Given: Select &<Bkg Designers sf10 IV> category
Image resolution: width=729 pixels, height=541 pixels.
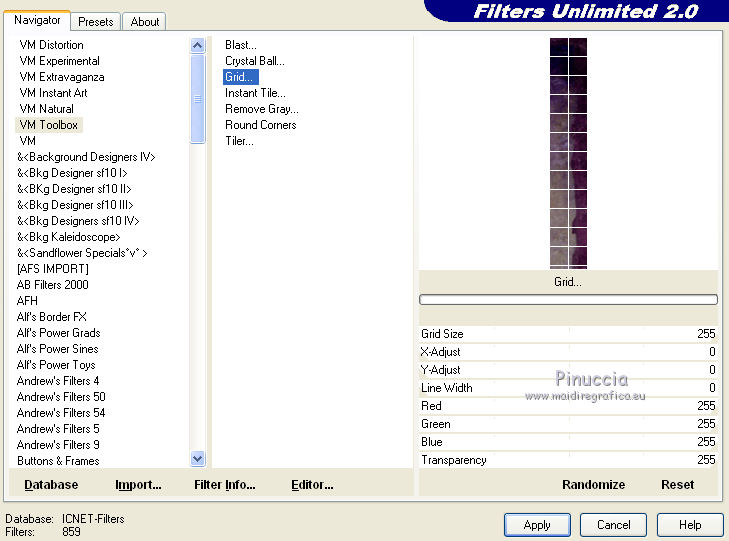Looking at the screenshot, I should pos(78,221).
